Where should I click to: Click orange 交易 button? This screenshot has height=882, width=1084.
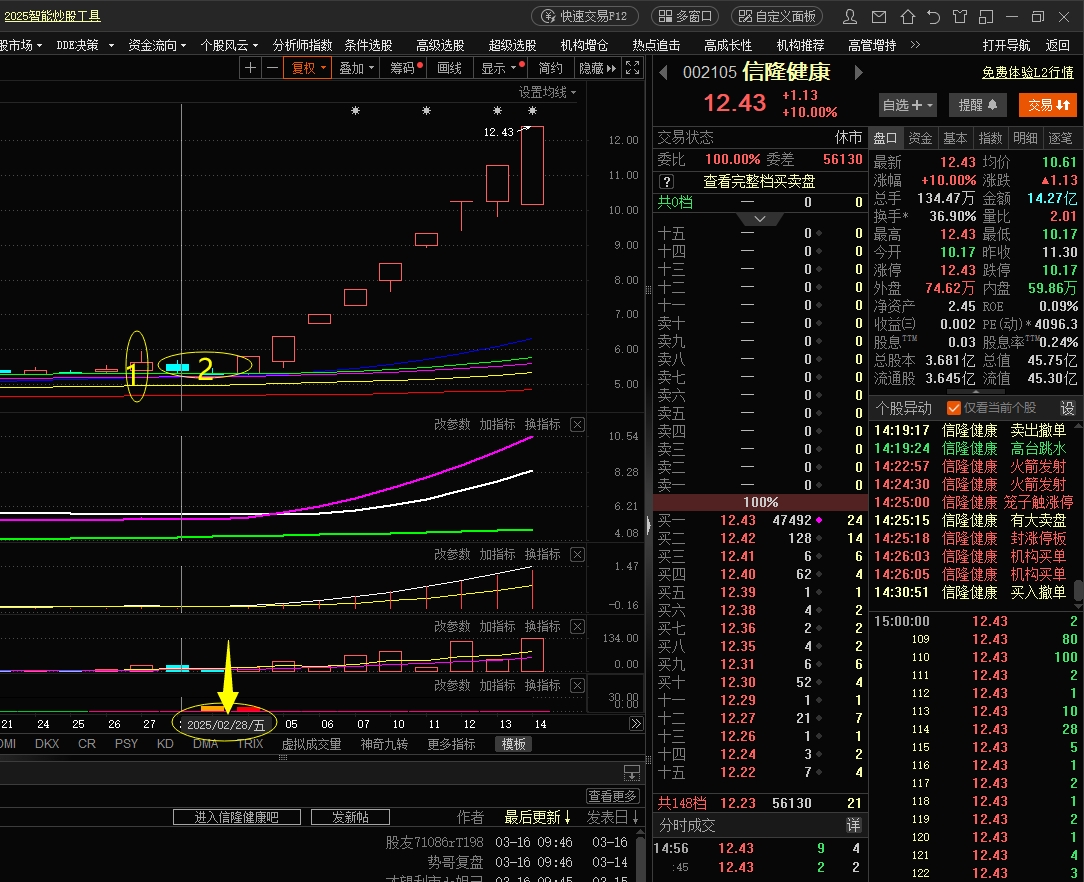coord(1048,105)
